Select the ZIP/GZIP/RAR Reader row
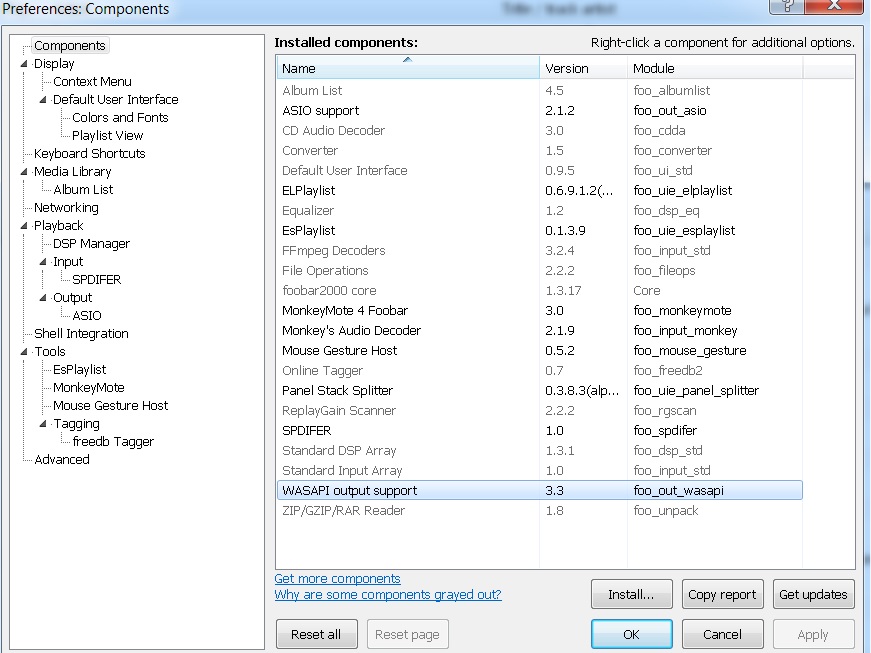Viewport: 871px width, 653px height. point(539,510)
